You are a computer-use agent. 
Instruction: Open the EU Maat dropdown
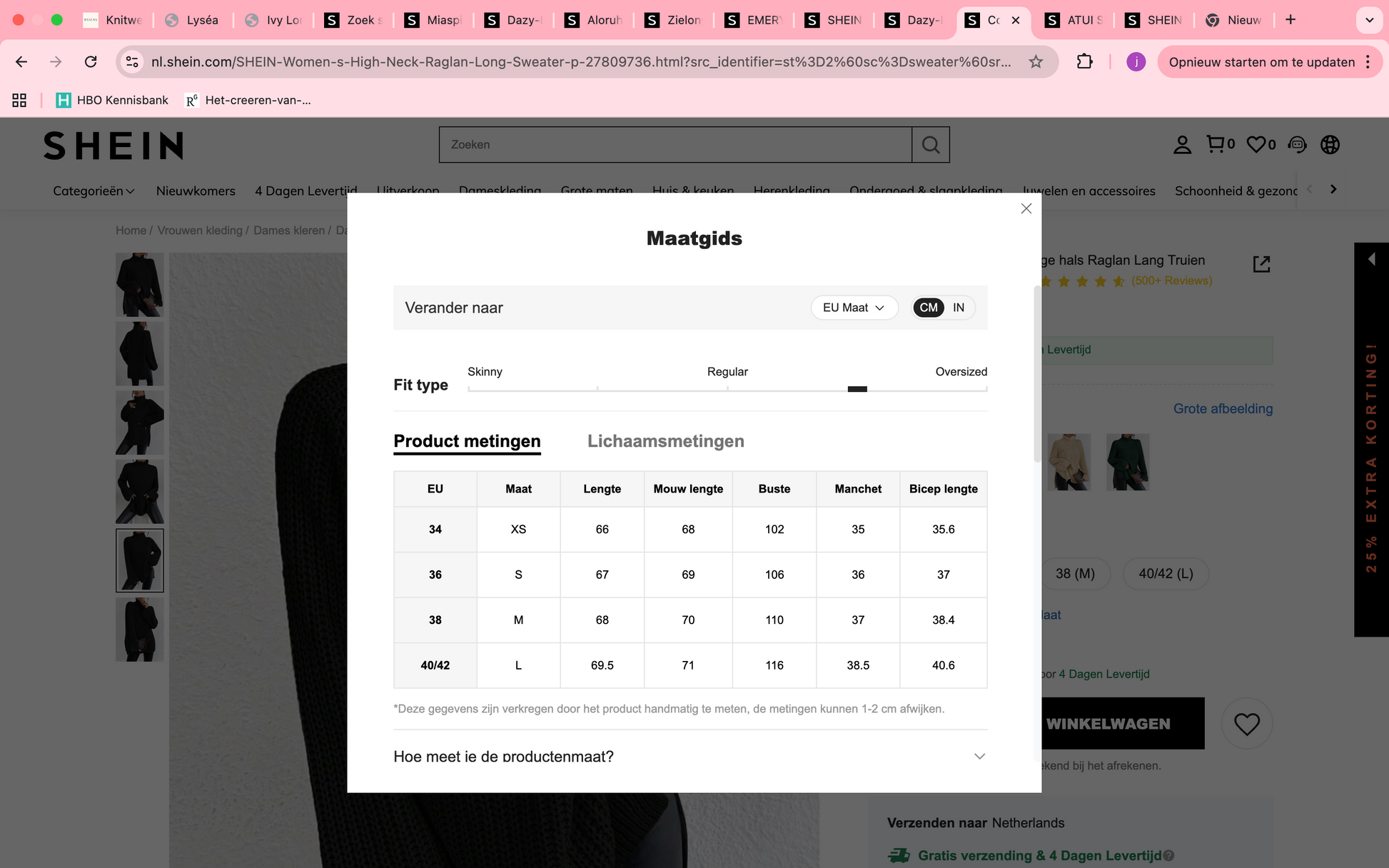854,308
